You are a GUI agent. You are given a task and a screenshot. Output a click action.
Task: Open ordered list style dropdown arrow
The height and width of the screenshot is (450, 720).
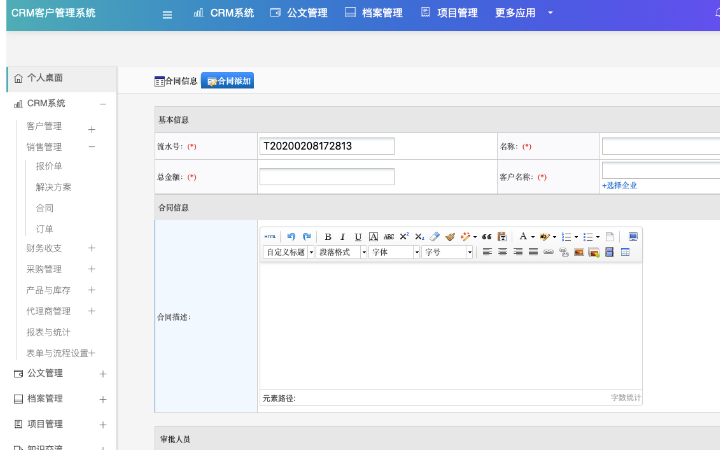tap(576, 237)
